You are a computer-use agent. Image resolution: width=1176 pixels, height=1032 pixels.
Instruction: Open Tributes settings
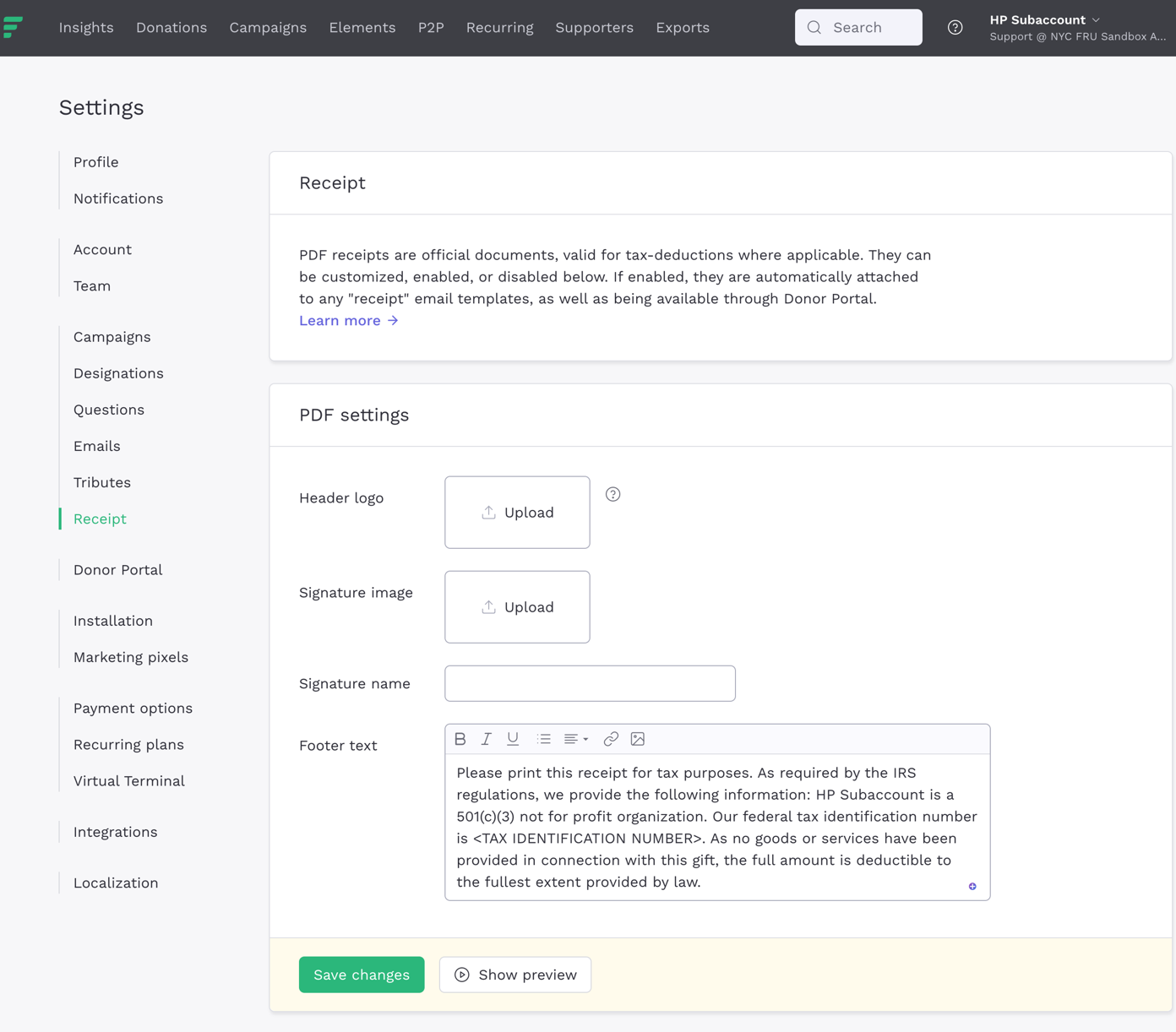coord(102,482)
